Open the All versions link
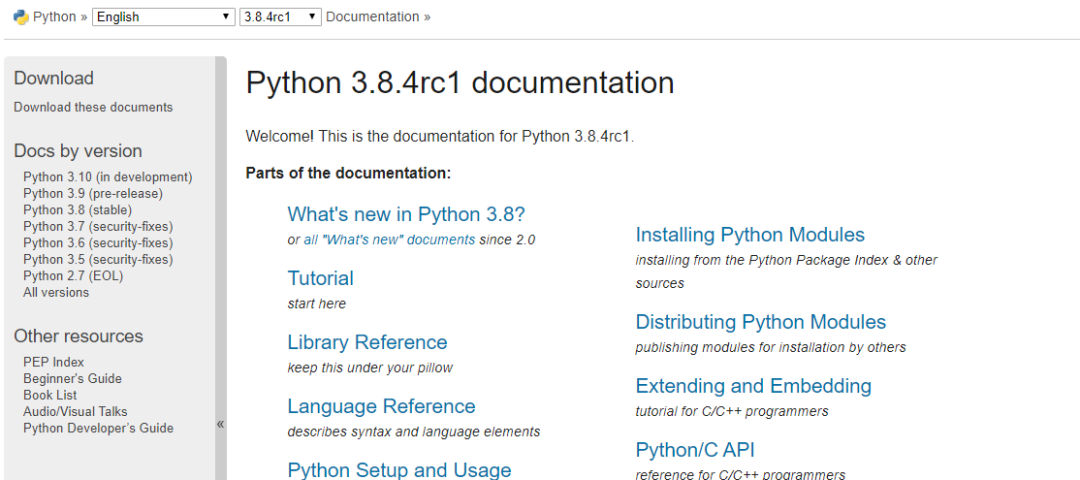The height and width of the screenshot is (480, 1080). [x=56, y=292]
